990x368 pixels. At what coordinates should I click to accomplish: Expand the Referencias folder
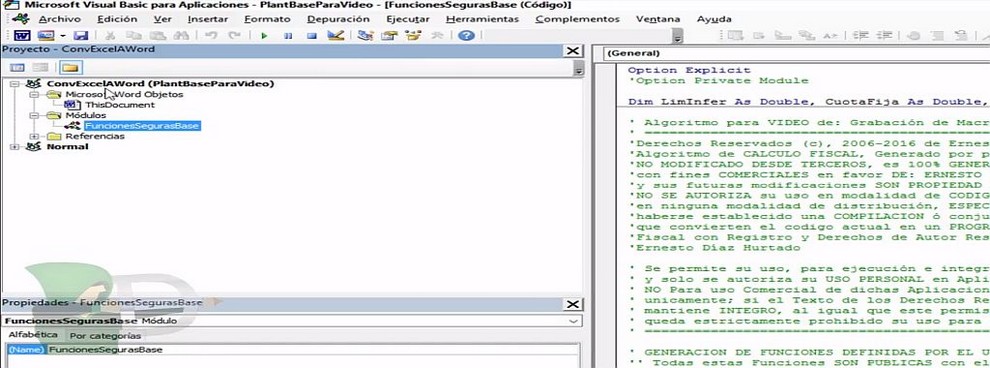(x=33, y=136)
